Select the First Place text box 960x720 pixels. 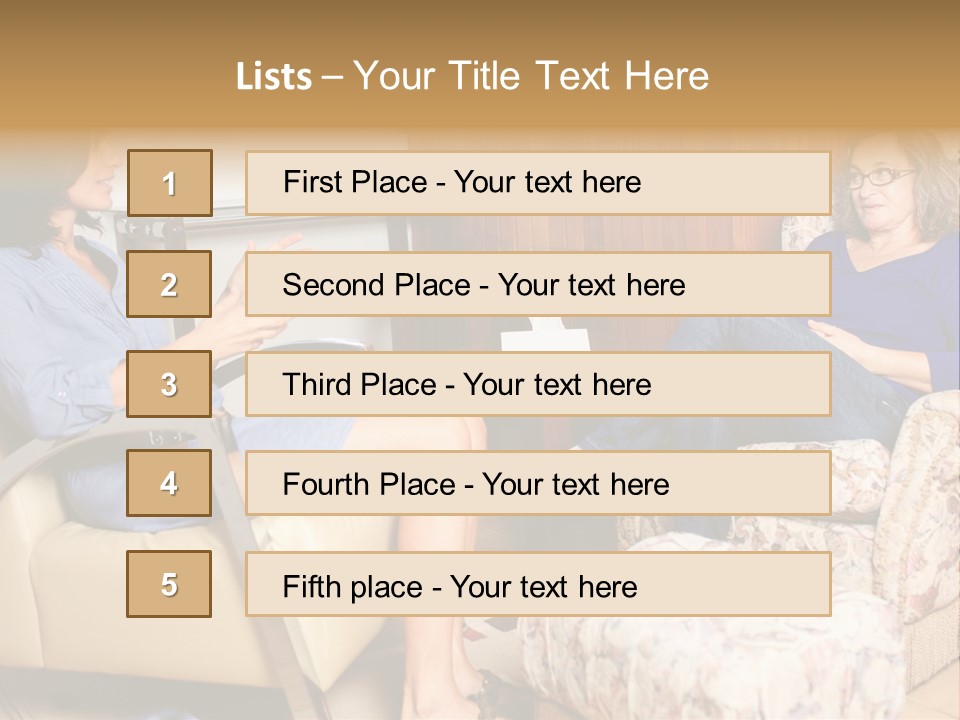click(x=538, y=183)
